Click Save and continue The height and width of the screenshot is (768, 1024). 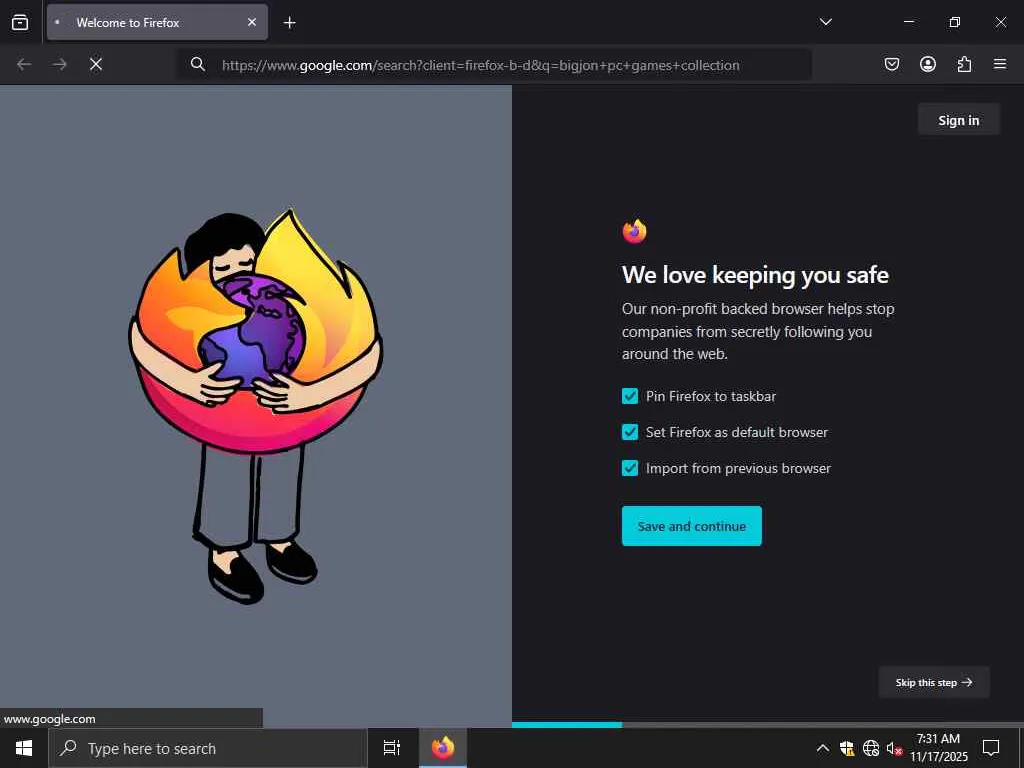(692, 526)
